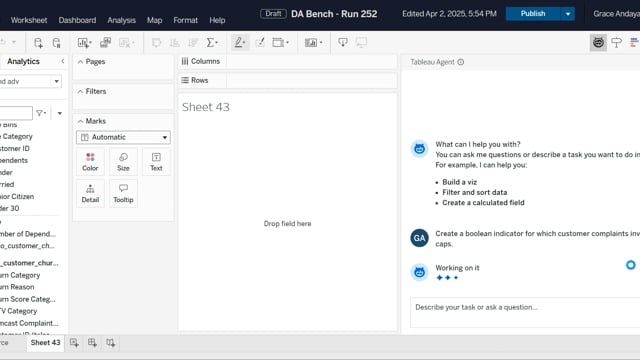Click the New Dashboard tab icon at bottom
The height and width of the screenshot is (360, 640).
coord(92,343)
